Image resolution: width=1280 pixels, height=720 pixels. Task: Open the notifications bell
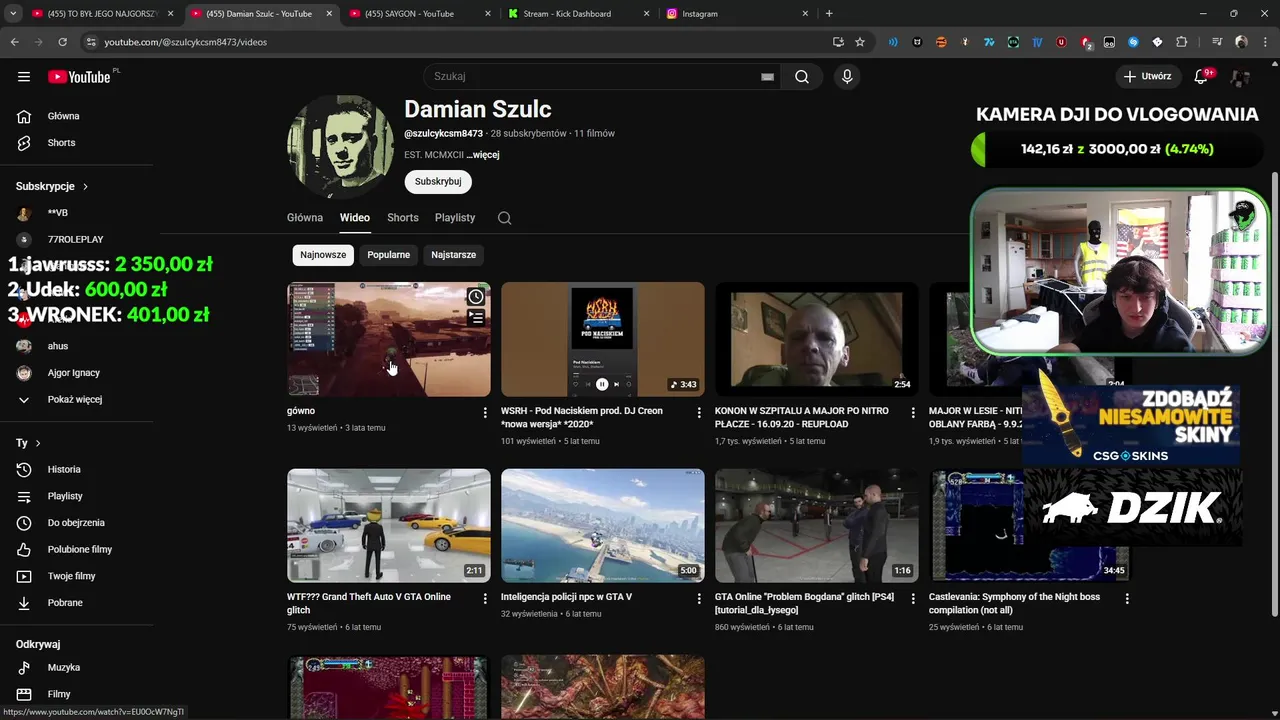point(1202,77)
